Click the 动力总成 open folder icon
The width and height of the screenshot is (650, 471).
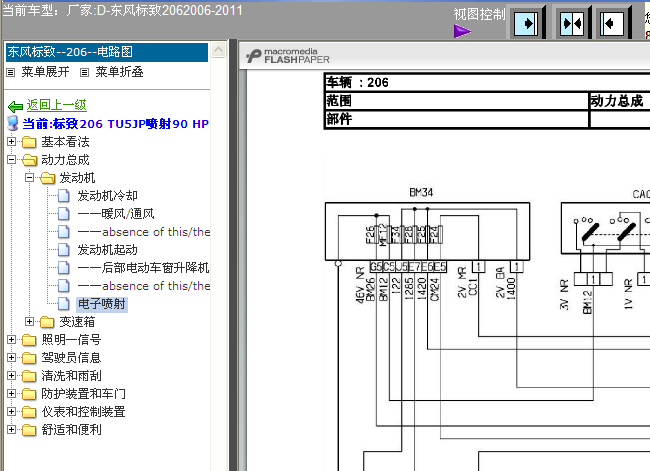tap(29, 160)
